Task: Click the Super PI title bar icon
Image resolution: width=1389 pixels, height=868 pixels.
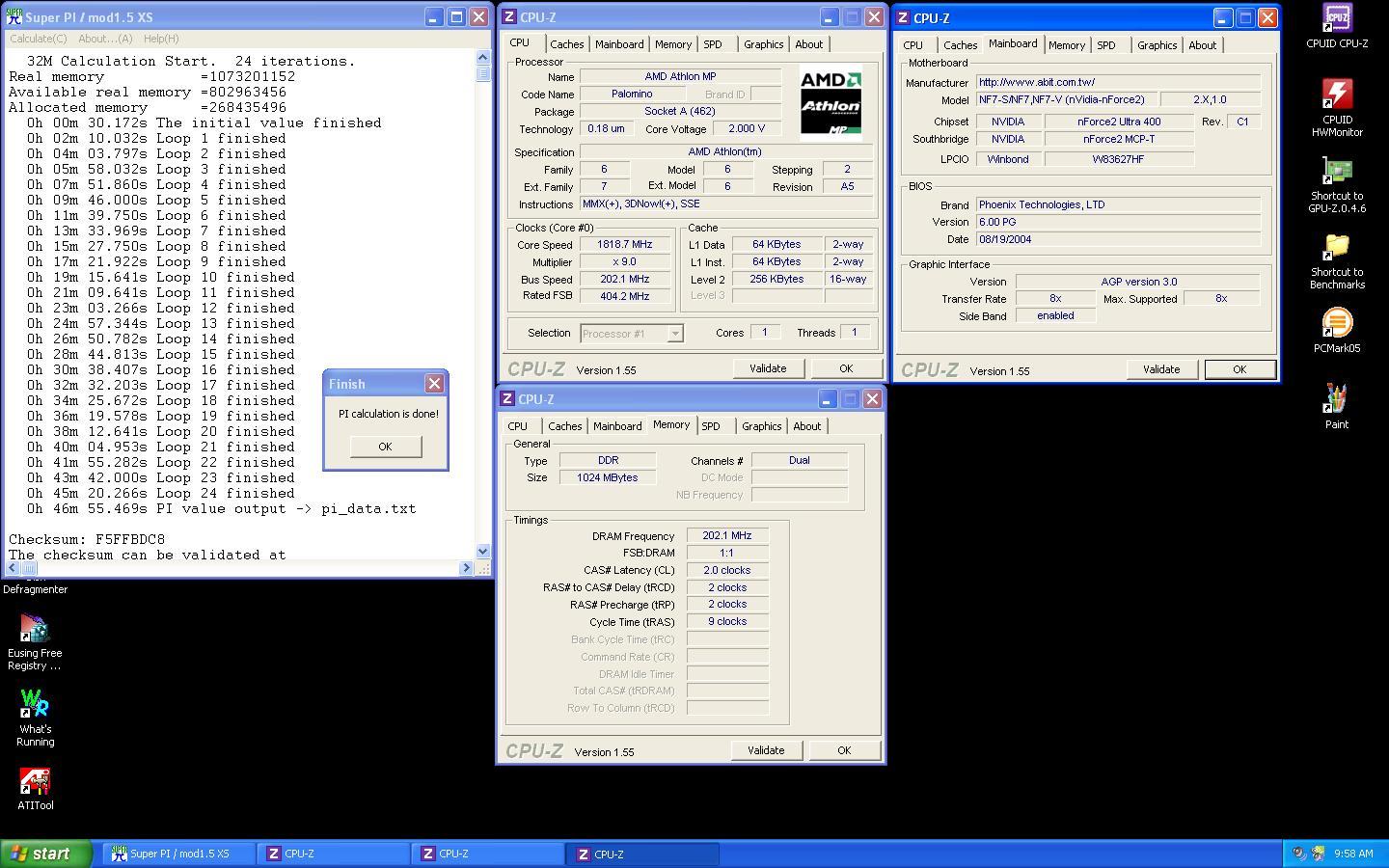Action: pyautogui.click(x=14, y=17)
